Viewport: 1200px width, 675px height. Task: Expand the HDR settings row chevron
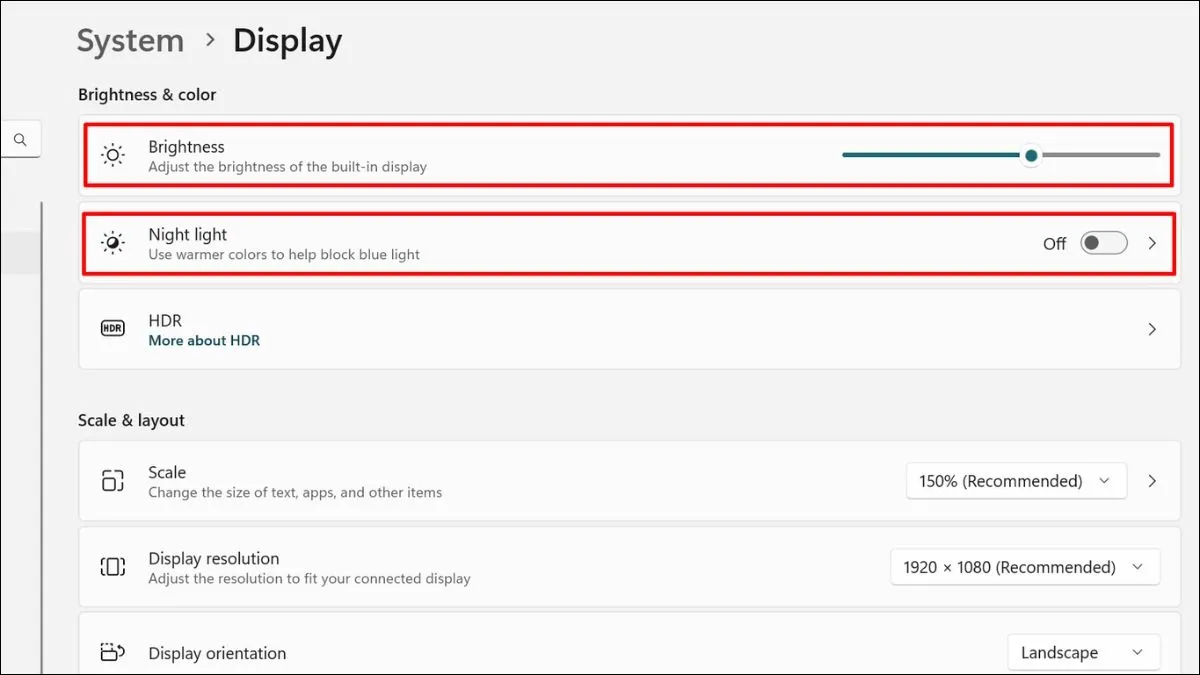tap(1152, 327)
